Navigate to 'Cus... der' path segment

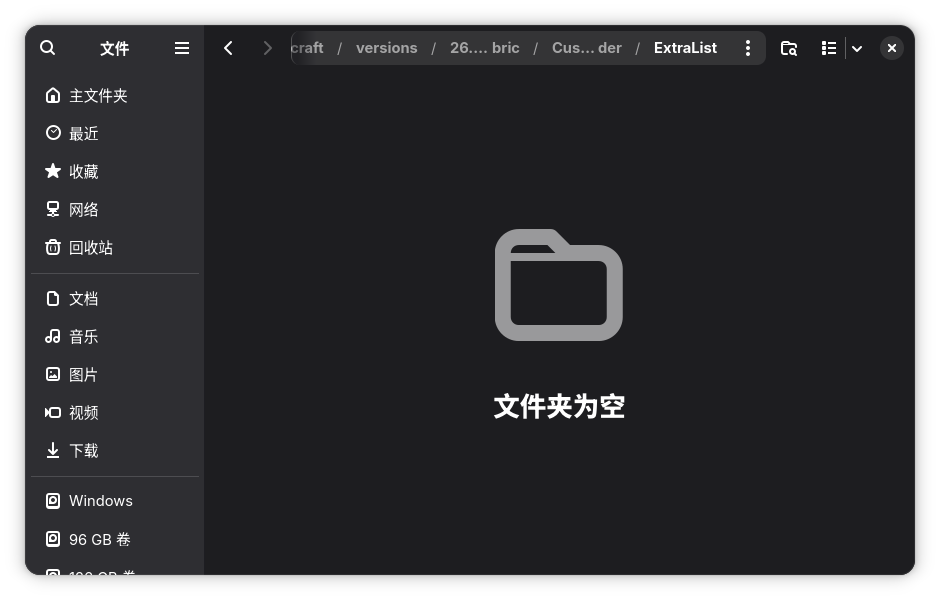click(x=586, y=48)
